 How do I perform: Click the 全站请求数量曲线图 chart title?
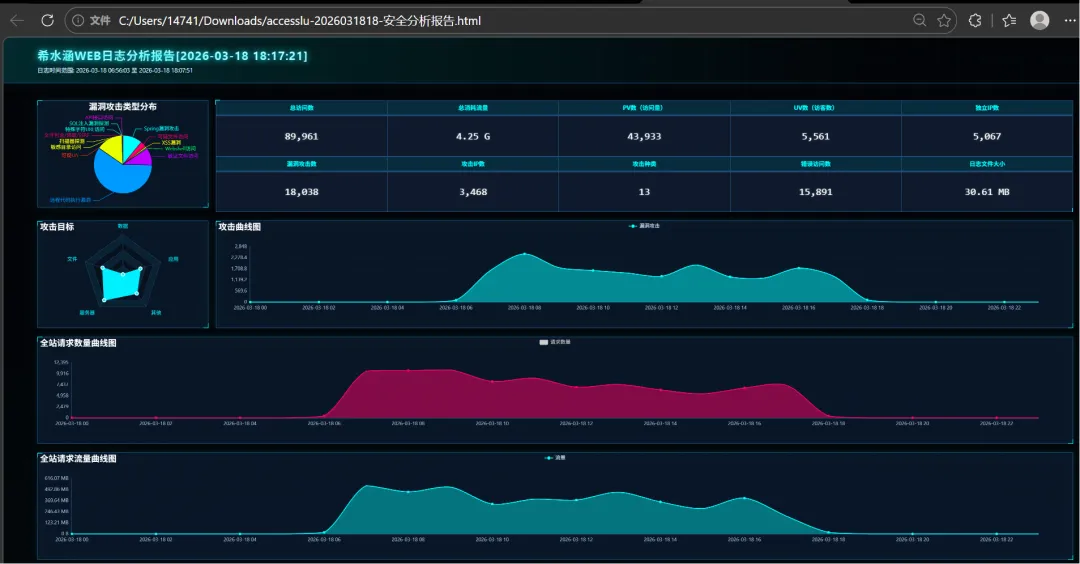click(78, 343)
